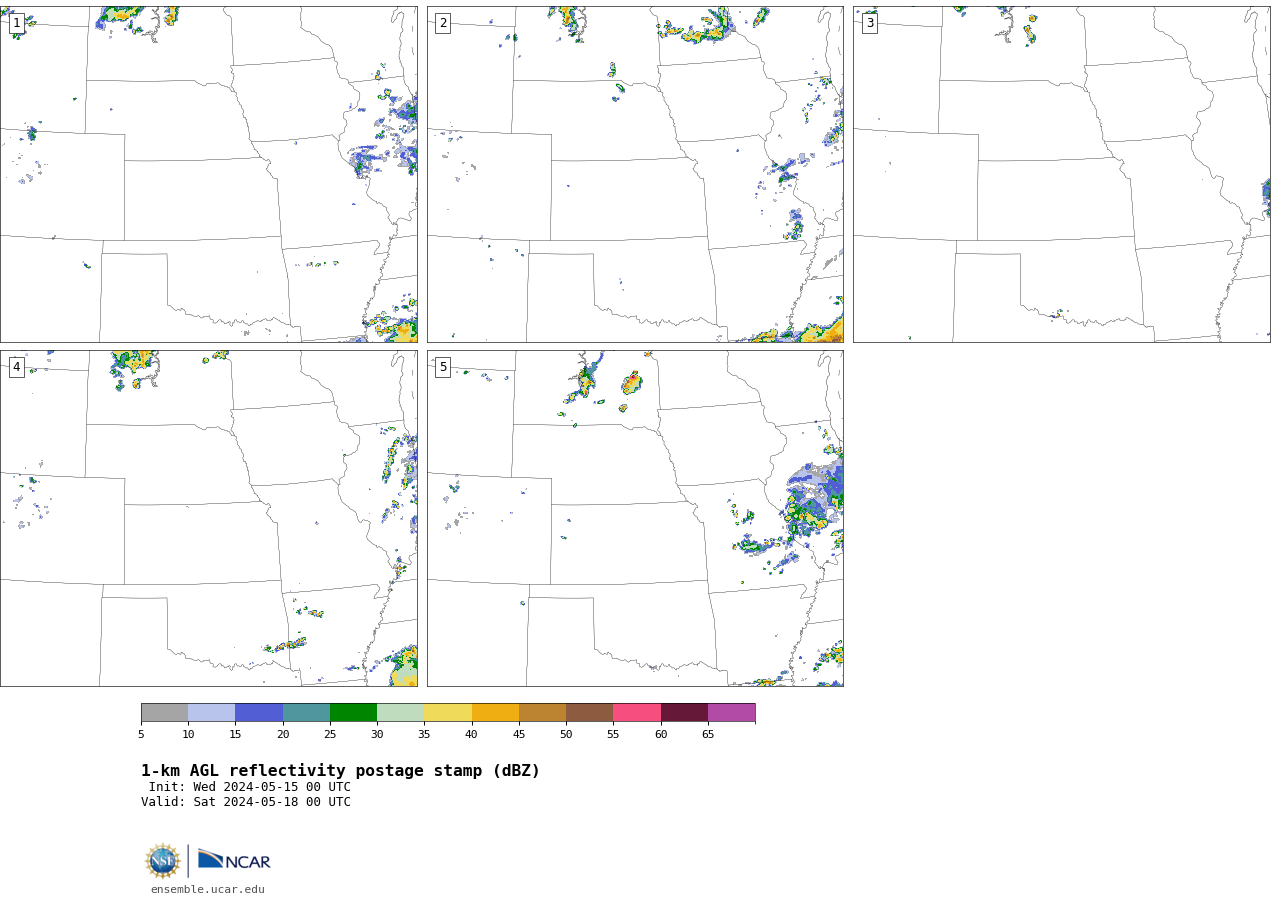Click the number label on panel 5
Image resolution: width=1280 pixels, height=901 pixels.
(443, 367)
